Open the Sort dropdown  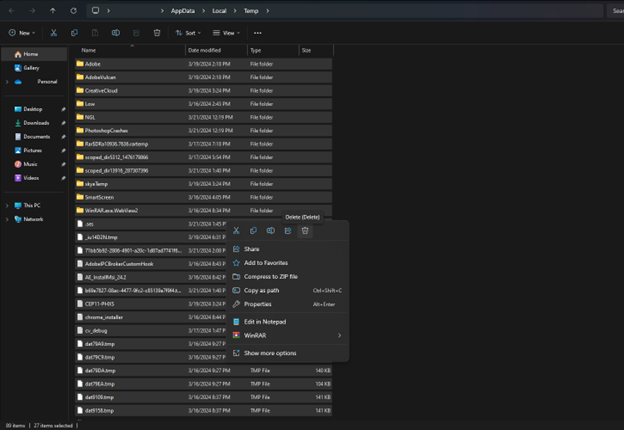[190, 33]
